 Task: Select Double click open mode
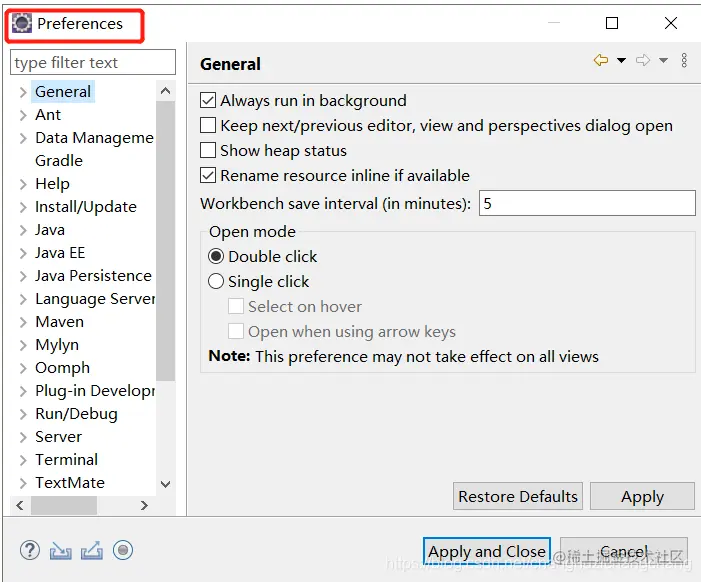click(x=216, y=257)
